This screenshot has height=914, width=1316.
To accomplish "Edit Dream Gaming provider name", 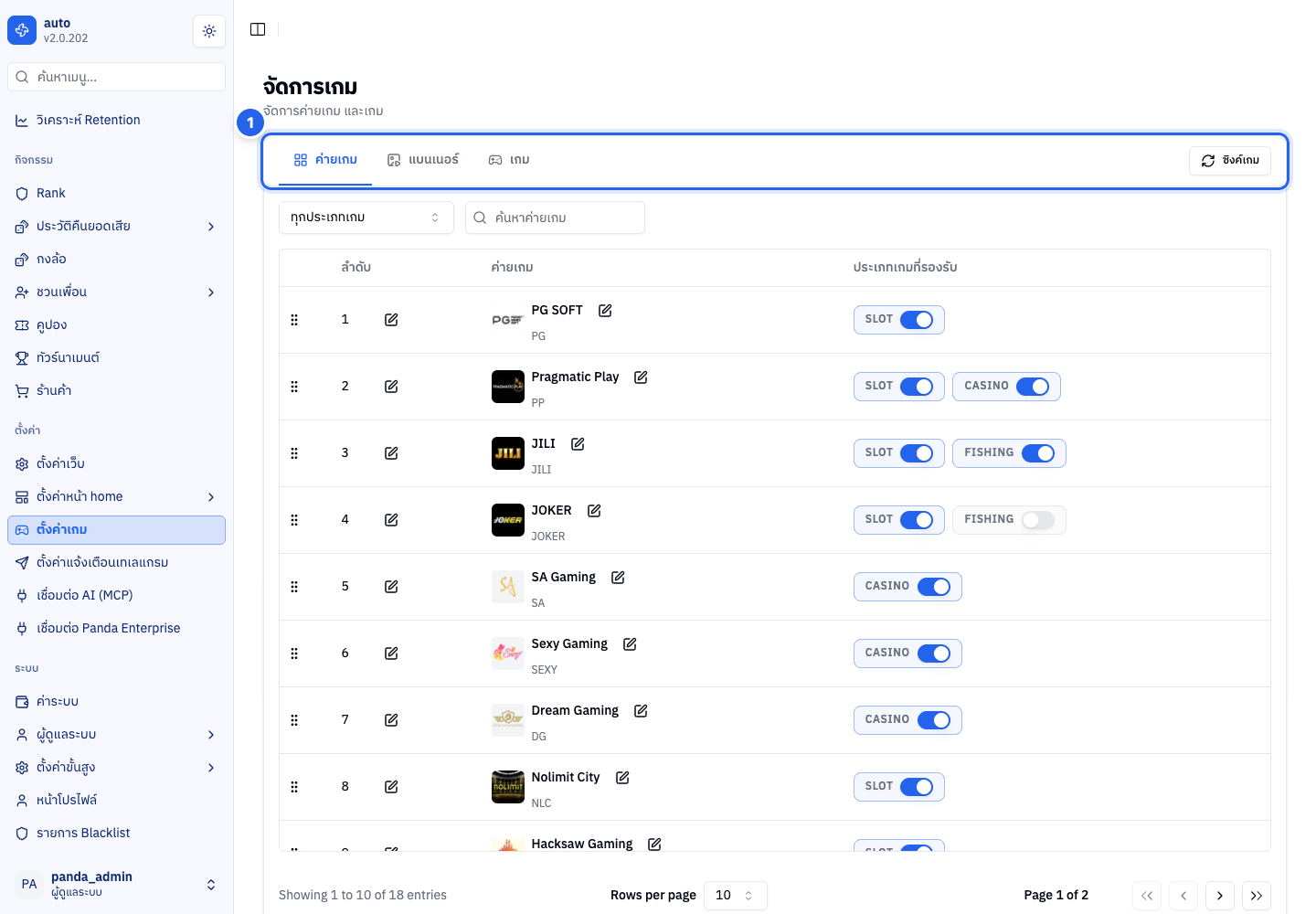I will tap(641, 711).
